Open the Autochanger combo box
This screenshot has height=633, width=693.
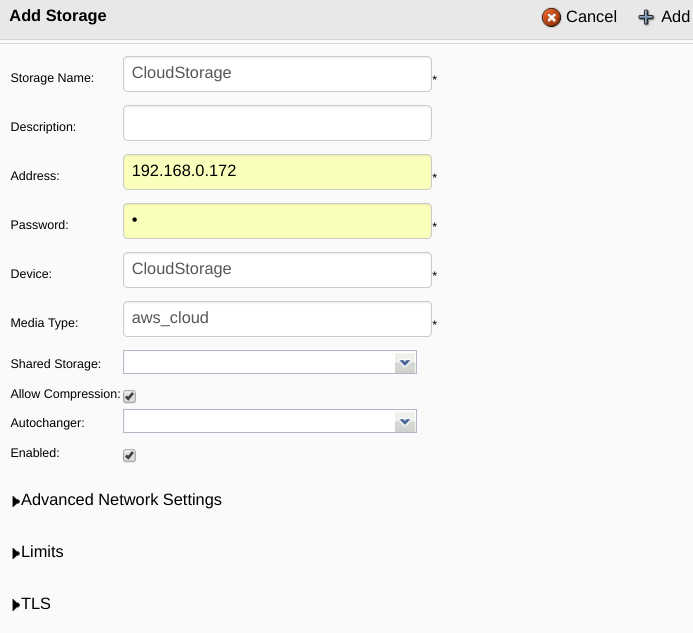click(x=270, y=421)
